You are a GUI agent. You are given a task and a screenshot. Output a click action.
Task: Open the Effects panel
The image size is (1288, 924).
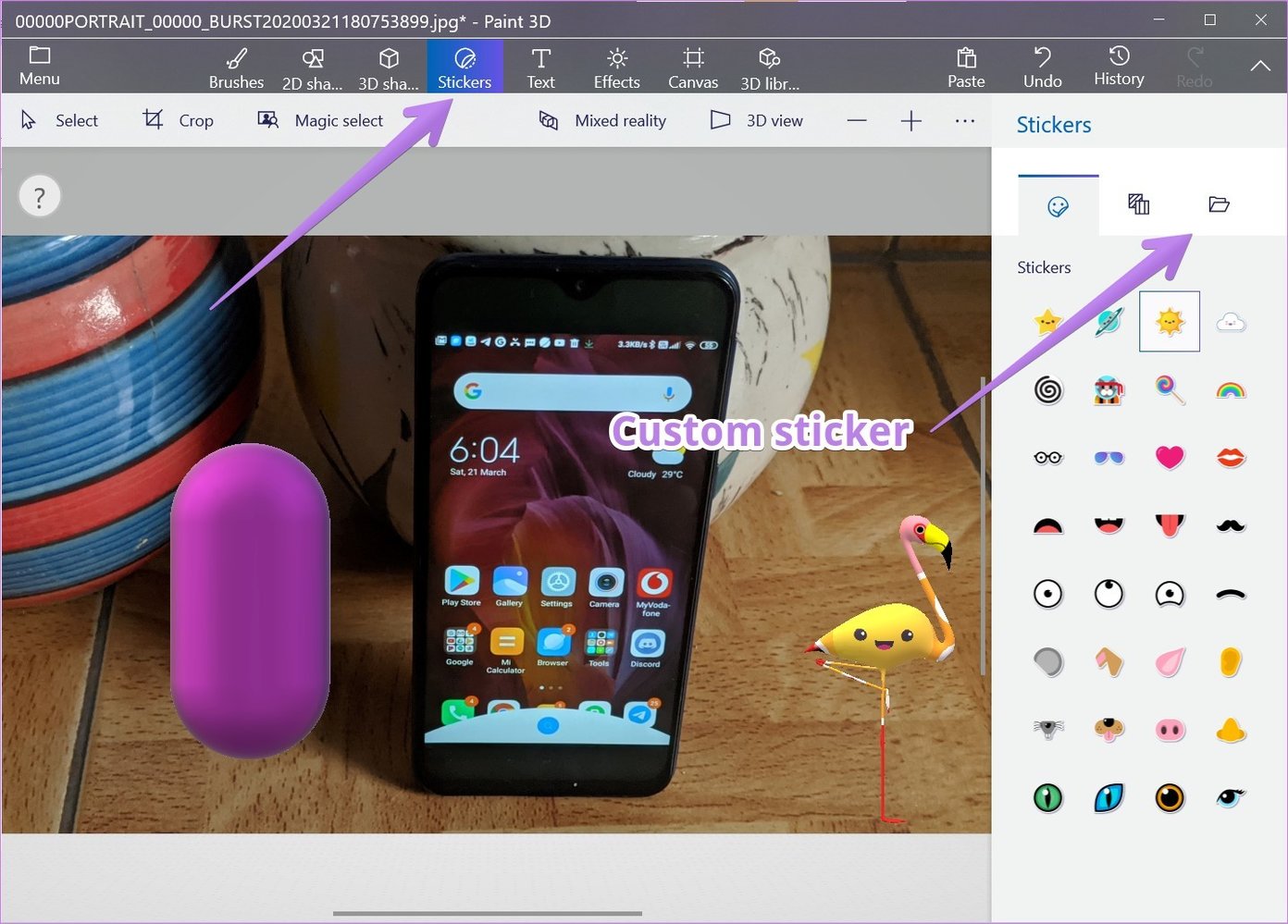[x=615, y=67]
